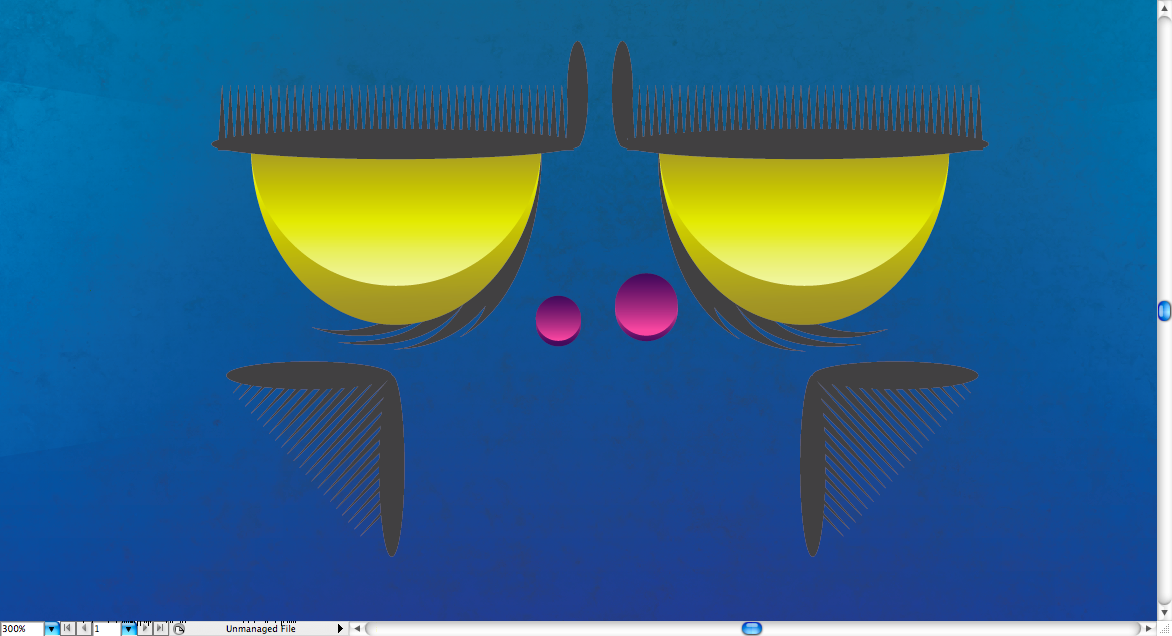Select the larger pink circle on canvas
This screenshot has height=636, width=1172.
(646, 305)
